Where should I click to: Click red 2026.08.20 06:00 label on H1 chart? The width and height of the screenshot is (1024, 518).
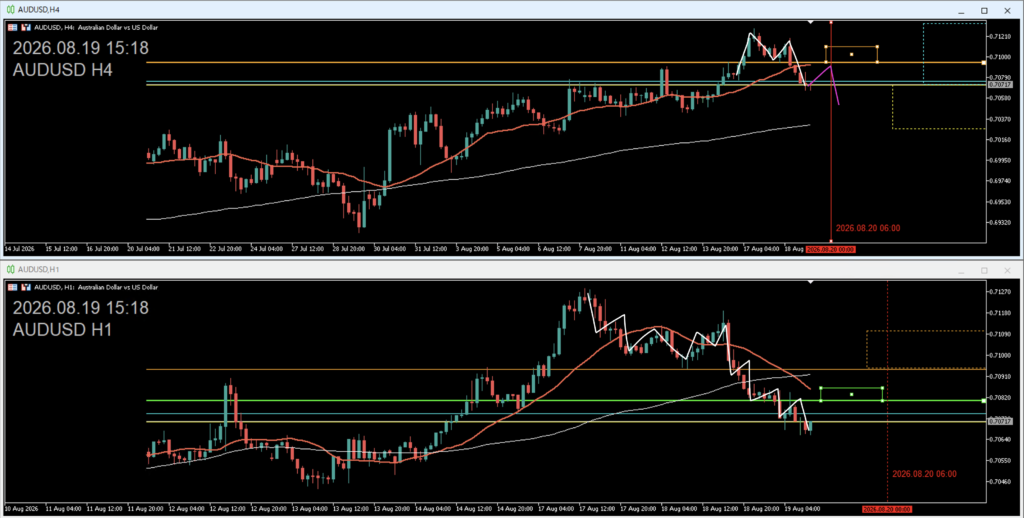(924, 474)
